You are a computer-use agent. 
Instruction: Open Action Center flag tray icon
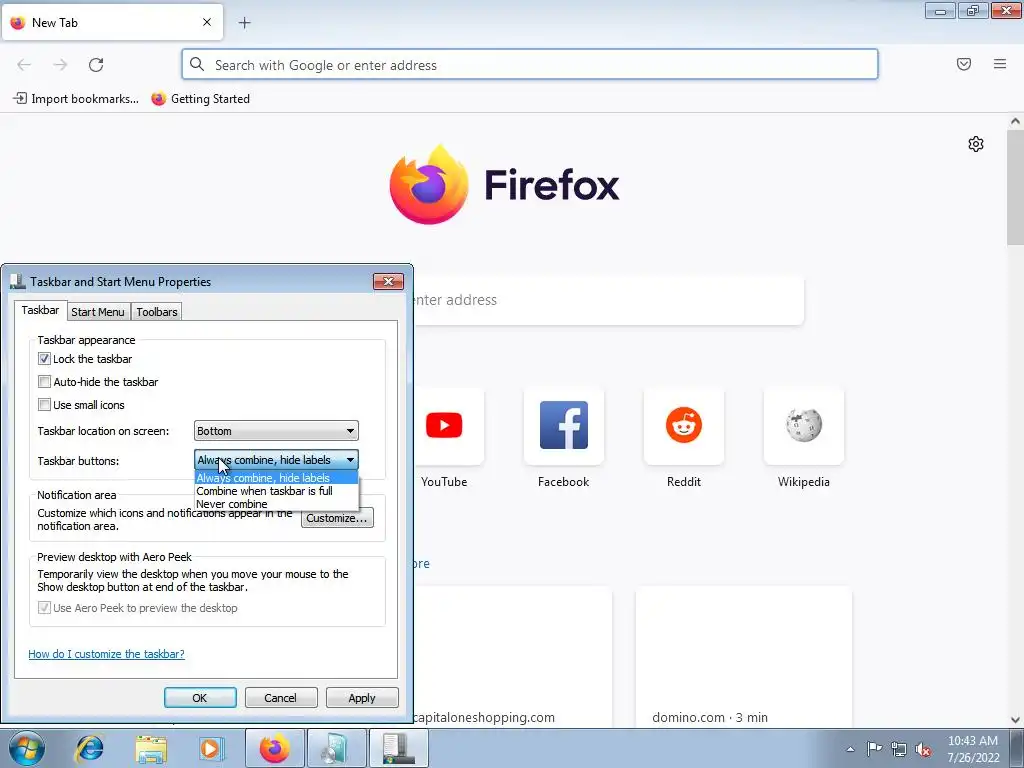(874, 748)
